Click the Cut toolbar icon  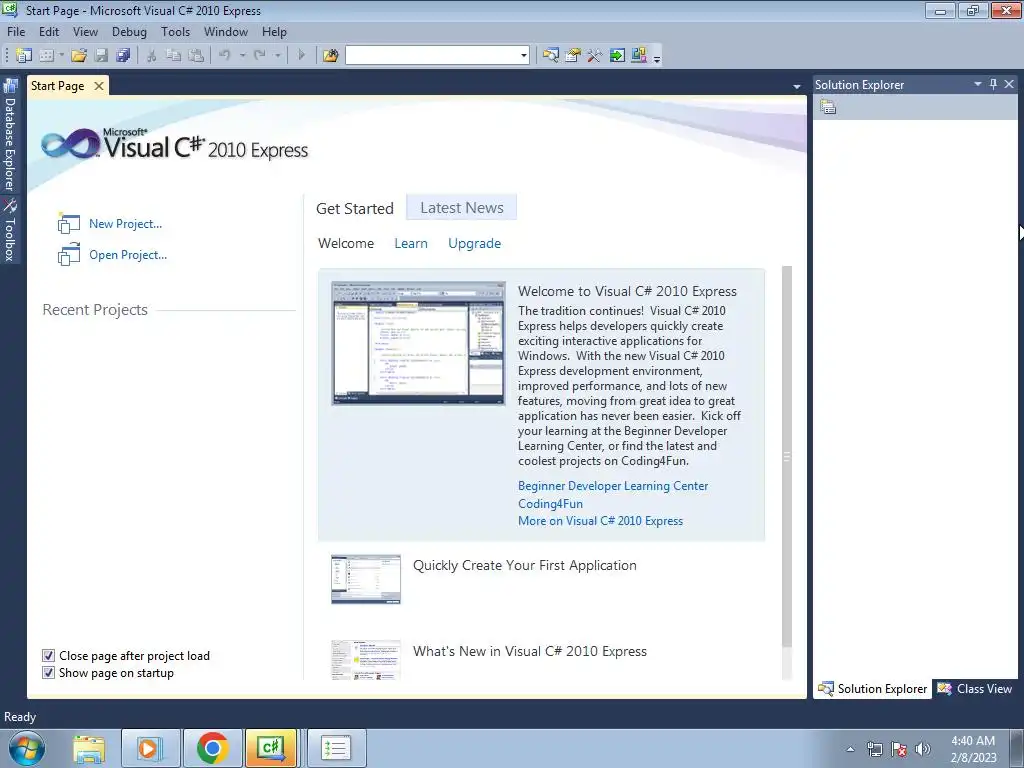[152, 56]
